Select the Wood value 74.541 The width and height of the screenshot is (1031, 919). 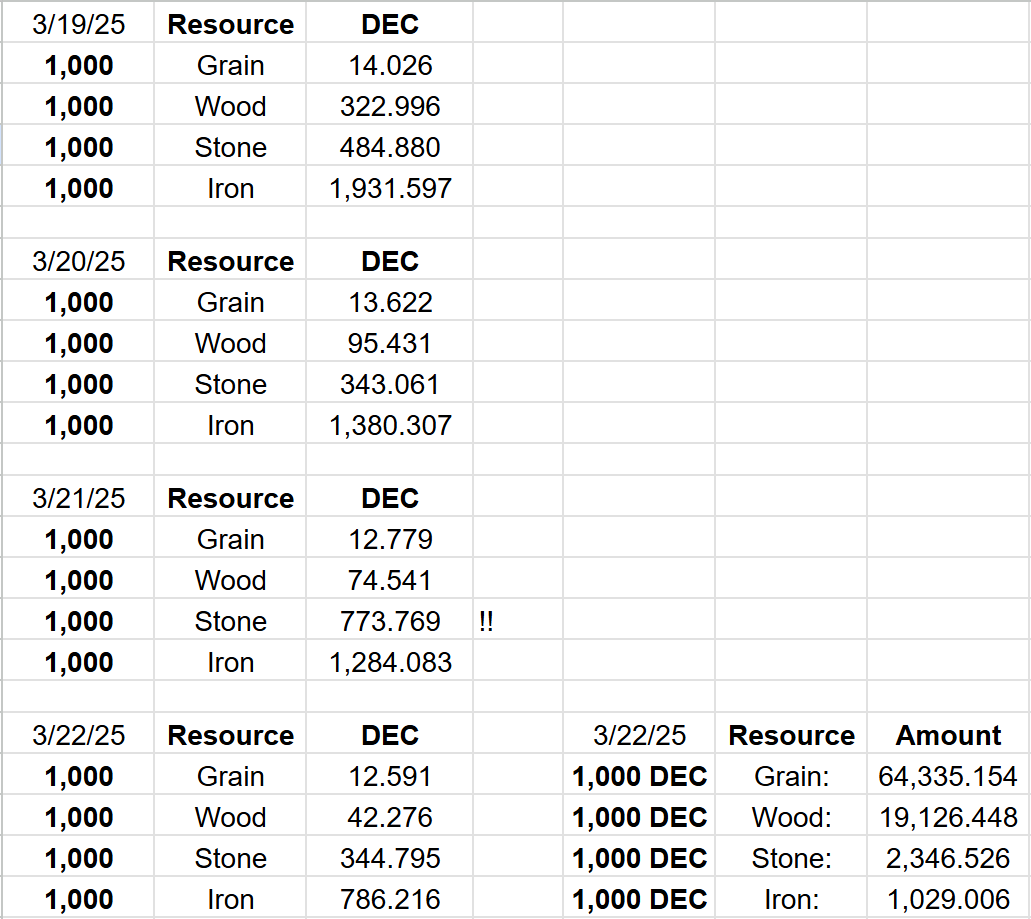tap(390, 580)
